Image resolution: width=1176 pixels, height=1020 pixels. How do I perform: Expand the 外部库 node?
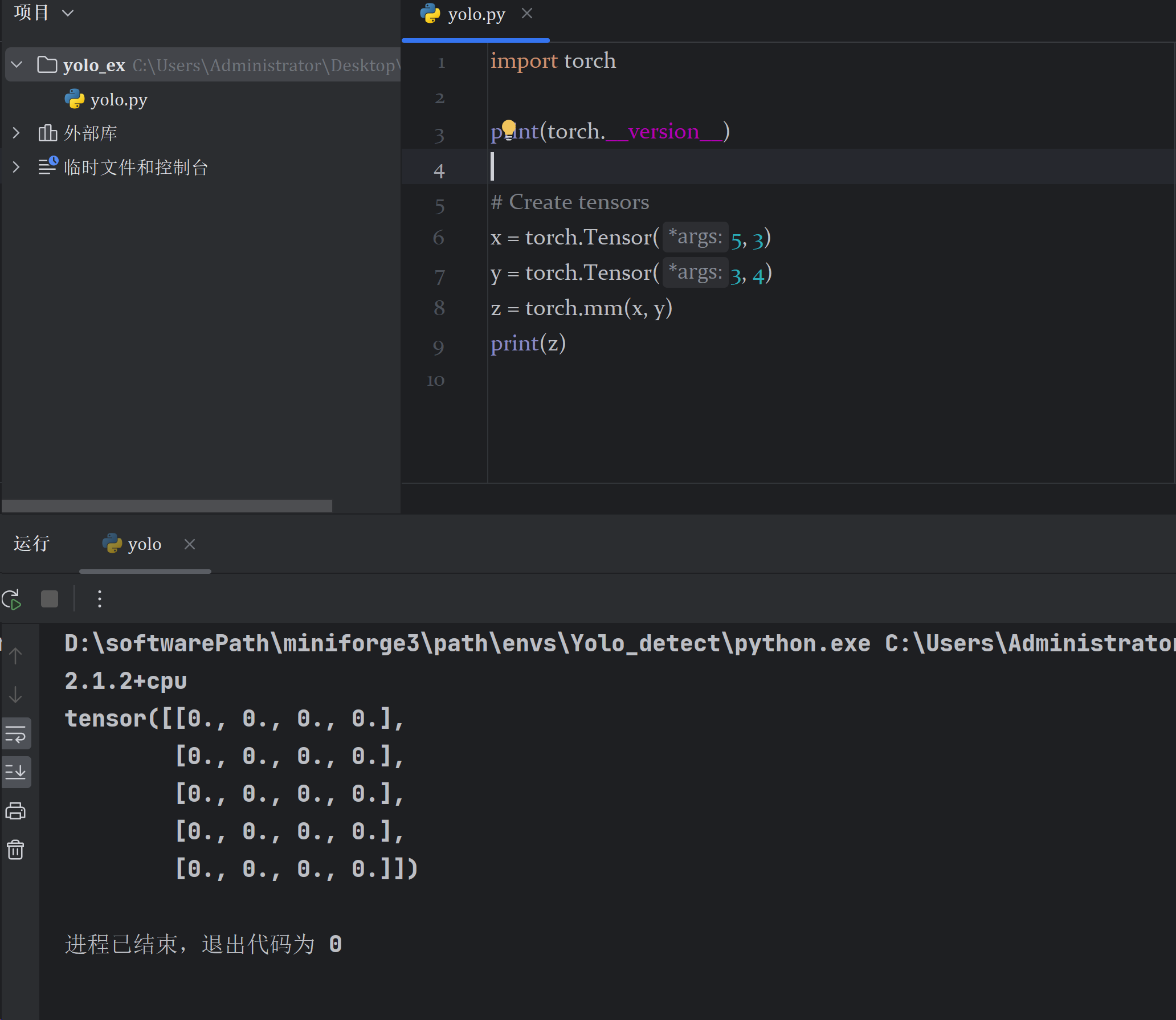pyautogui.click(x=15, y=133)
